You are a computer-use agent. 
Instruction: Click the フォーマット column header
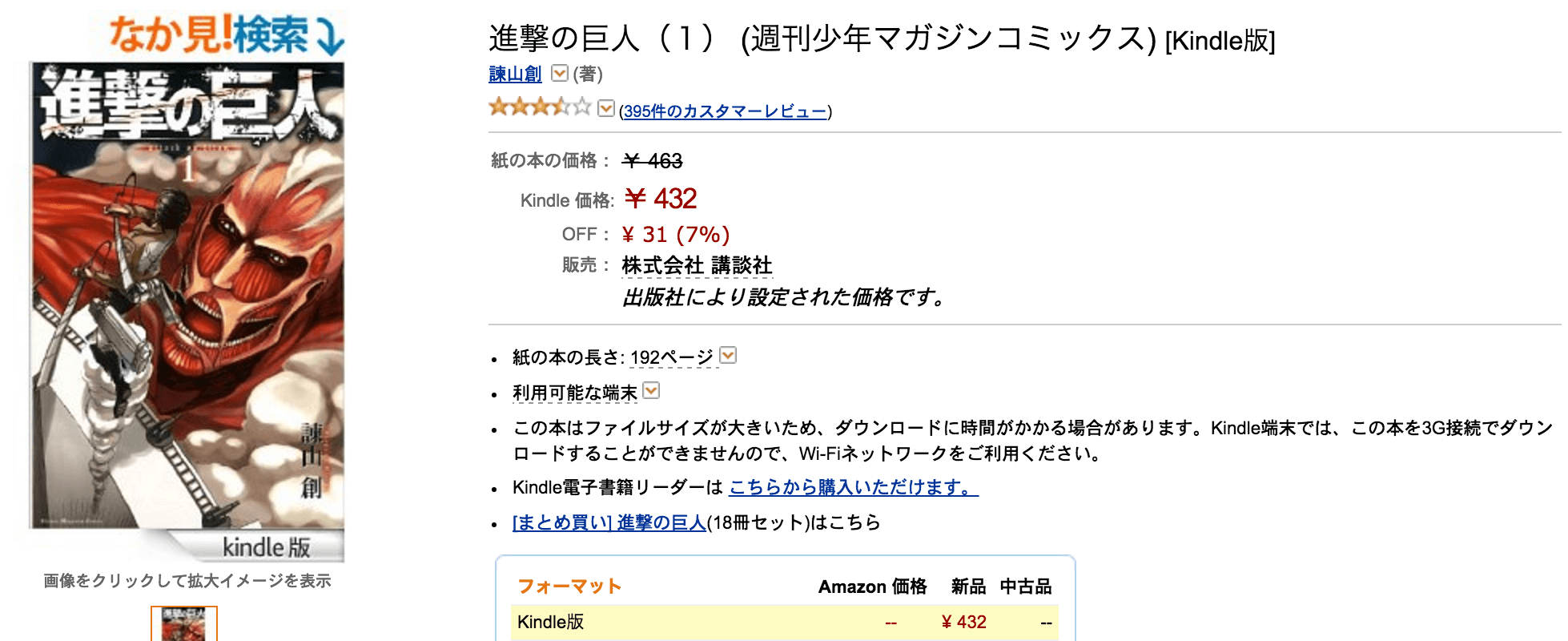point(569,586)
